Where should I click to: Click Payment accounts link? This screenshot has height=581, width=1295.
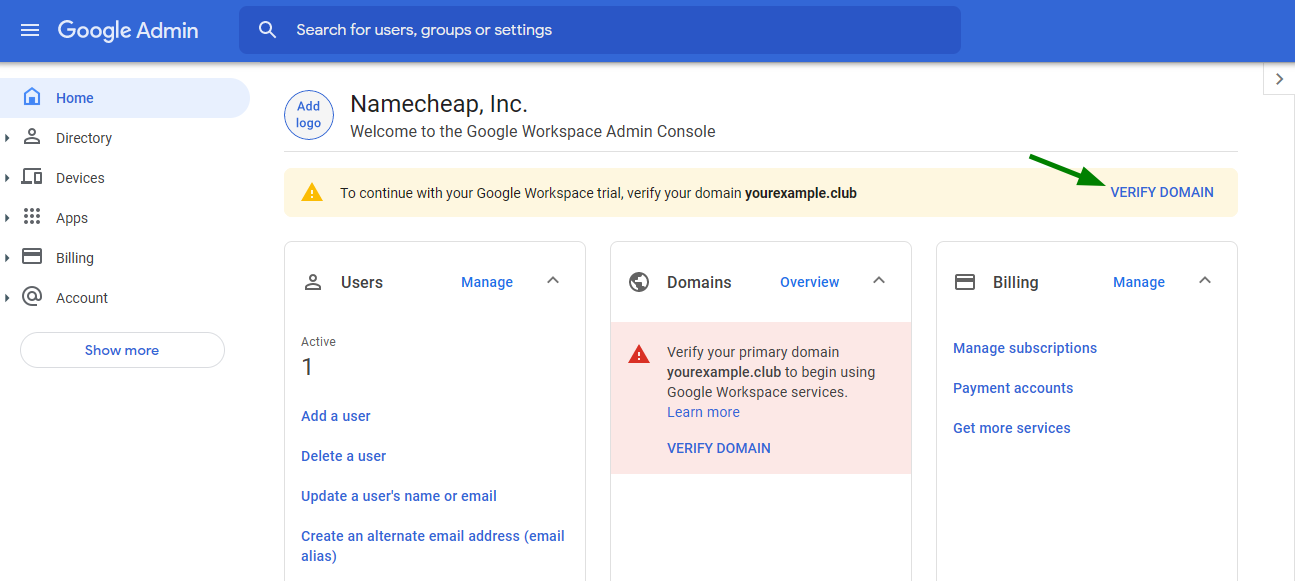(x=1013, y=388)
